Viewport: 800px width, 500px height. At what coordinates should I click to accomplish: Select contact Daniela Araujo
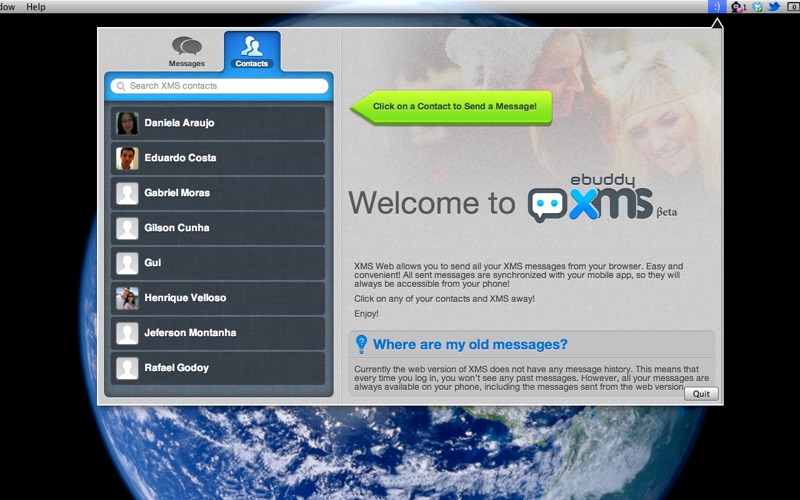point(218,123)
